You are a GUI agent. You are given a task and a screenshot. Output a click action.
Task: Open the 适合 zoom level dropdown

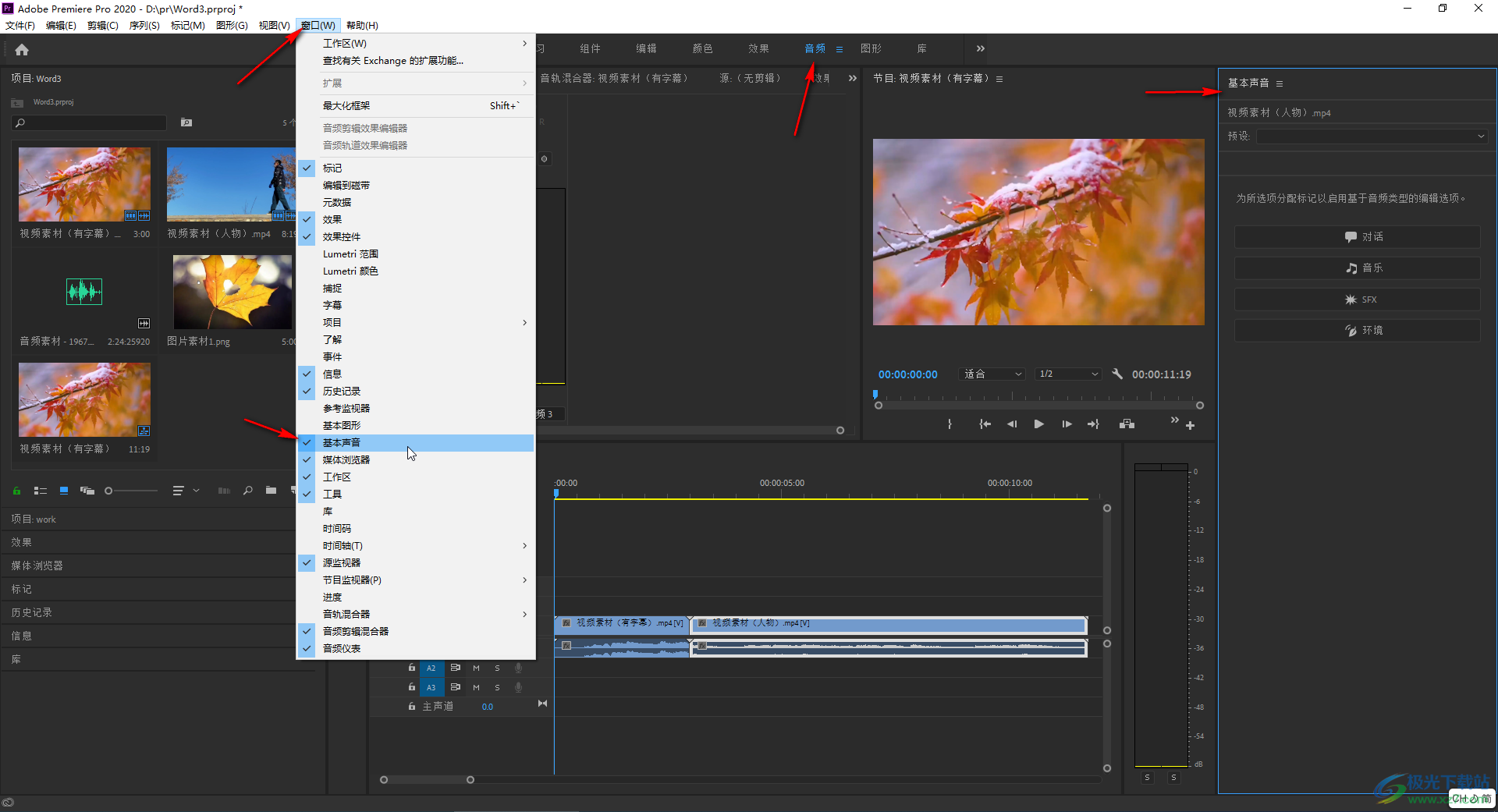pyautogui.click(x=992, y=374)
